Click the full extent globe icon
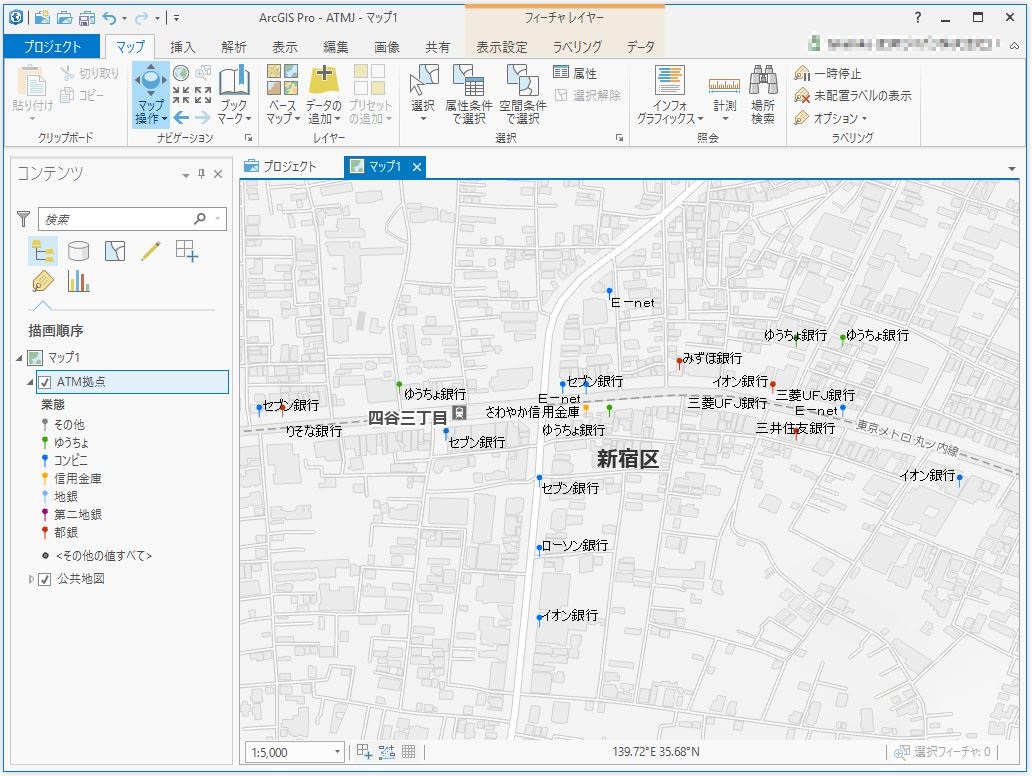Screen dimensions: 1032x776 tap(181, 73)
